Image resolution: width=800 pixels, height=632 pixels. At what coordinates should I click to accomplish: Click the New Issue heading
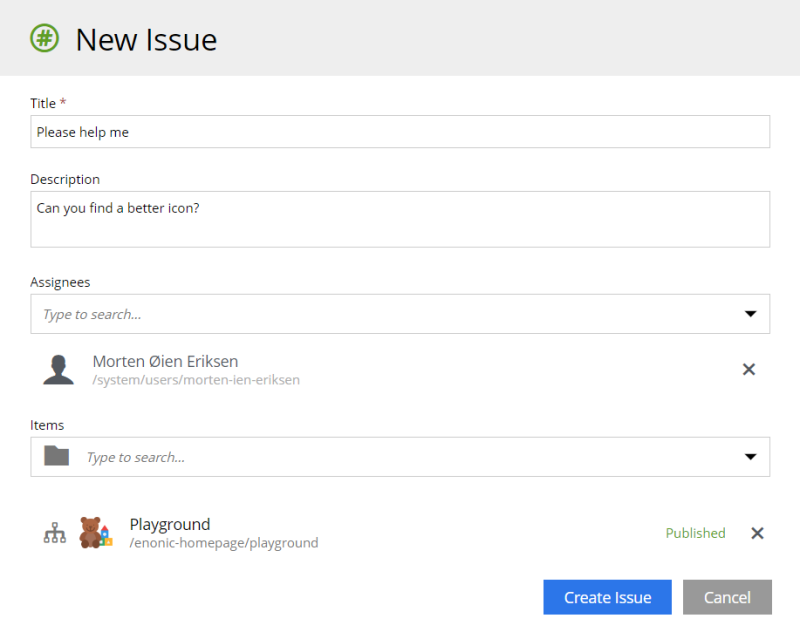click(146, 40)
